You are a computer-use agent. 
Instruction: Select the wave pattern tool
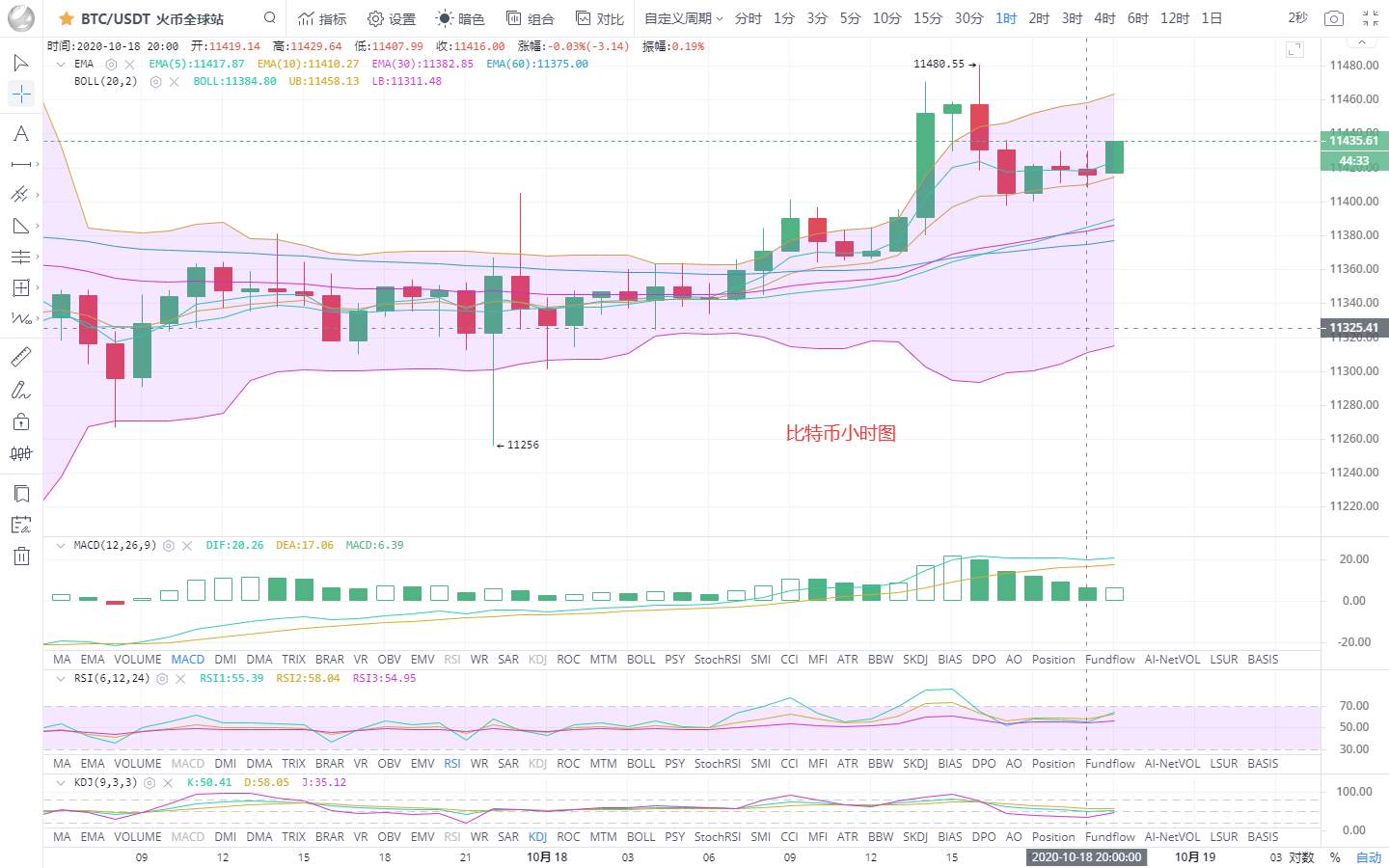(21, 318)
